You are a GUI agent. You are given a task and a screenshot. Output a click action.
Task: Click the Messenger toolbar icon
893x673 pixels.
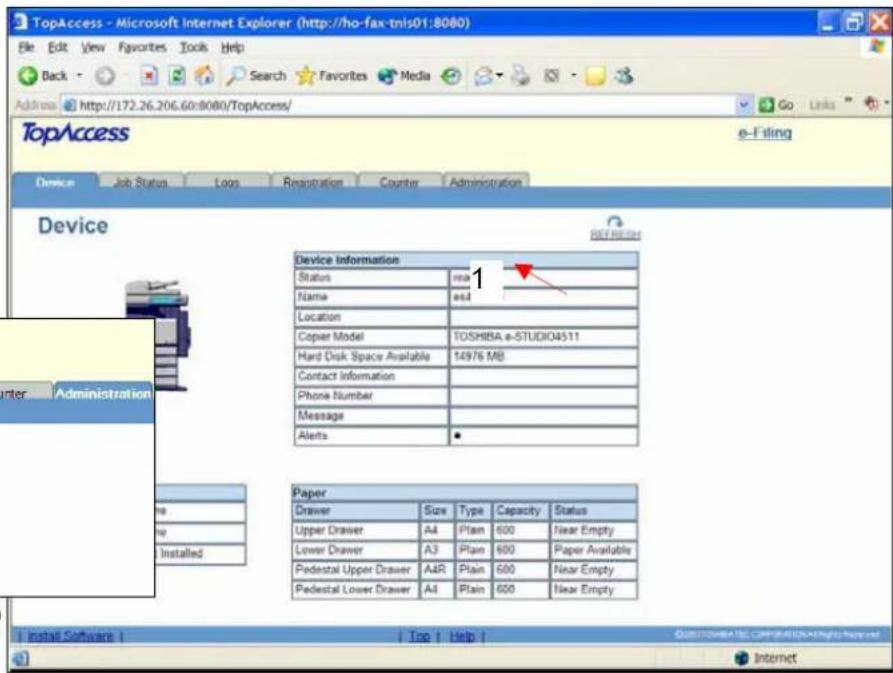coord(624,76)
